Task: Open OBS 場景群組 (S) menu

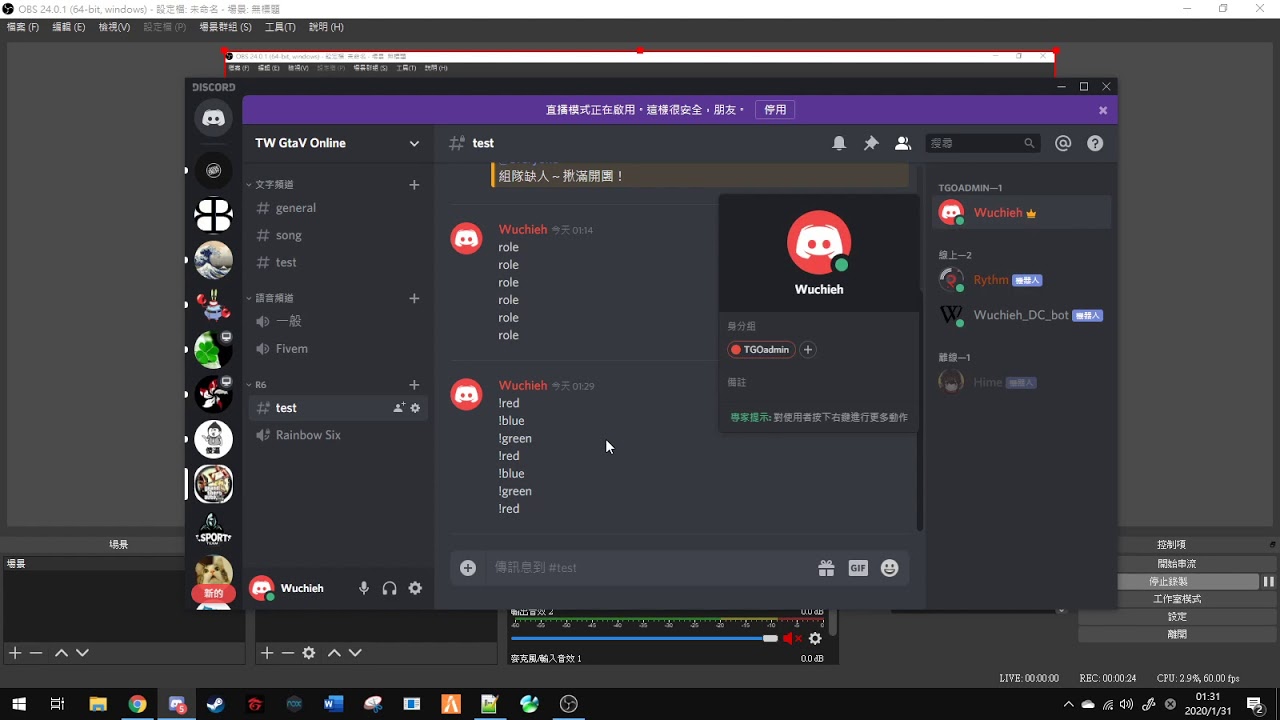Action: pyautogui.click(x=225, y=27)
